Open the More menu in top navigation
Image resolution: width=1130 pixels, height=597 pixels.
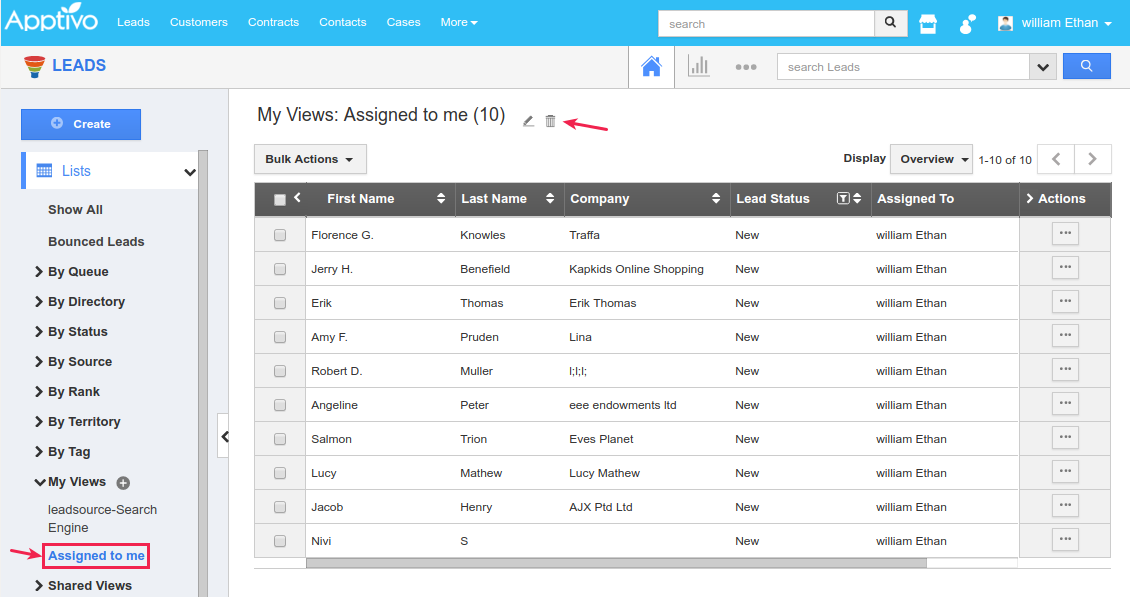pos(458,22)
